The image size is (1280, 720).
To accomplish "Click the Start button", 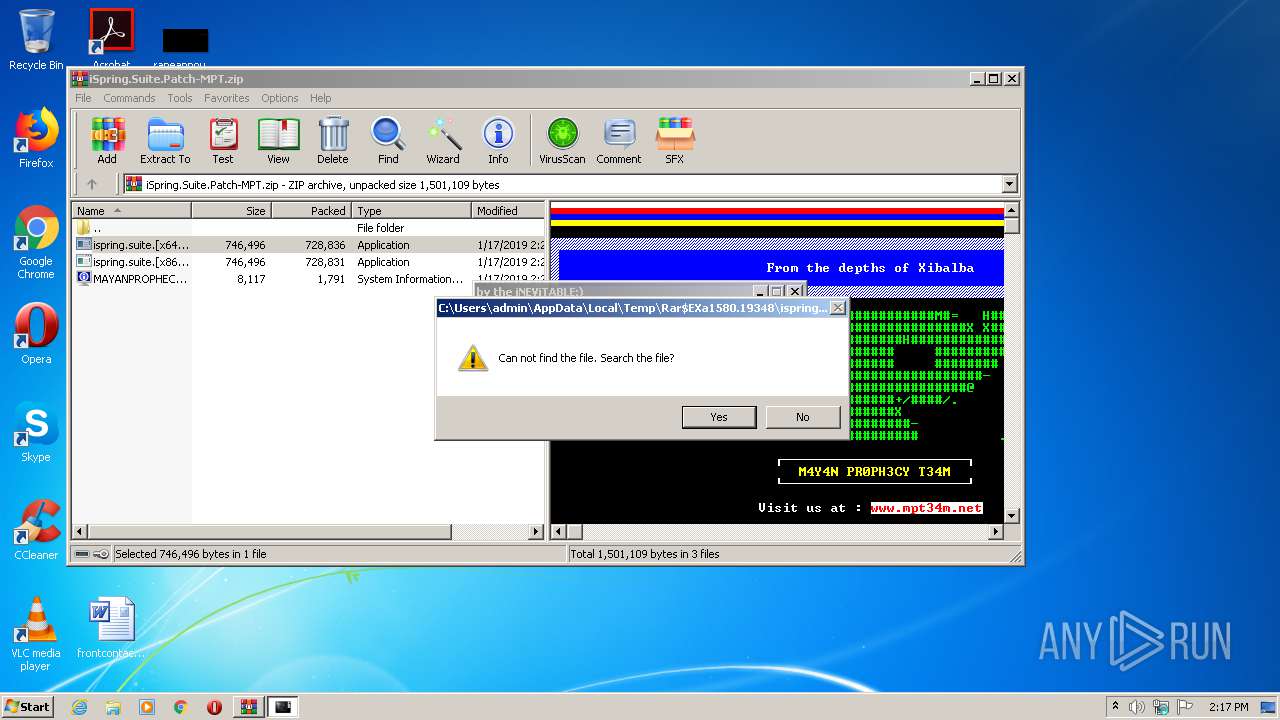I will [27, 707].
